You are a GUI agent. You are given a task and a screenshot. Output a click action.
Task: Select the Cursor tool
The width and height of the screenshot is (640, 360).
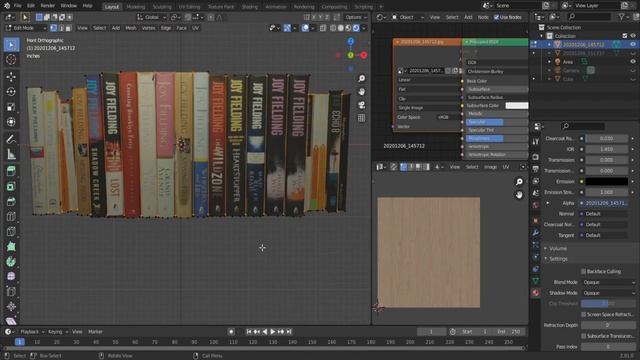(x=11, y=60)
